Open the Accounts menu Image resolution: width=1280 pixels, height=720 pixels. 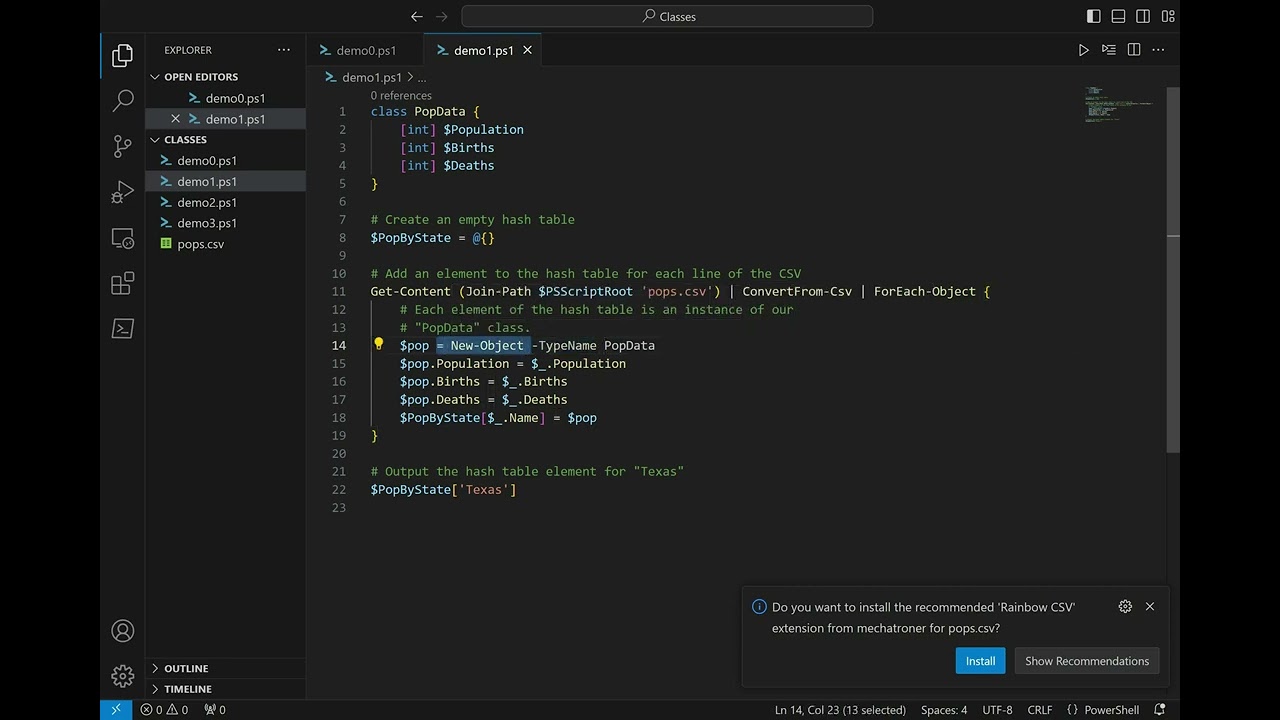pos(122,631)
